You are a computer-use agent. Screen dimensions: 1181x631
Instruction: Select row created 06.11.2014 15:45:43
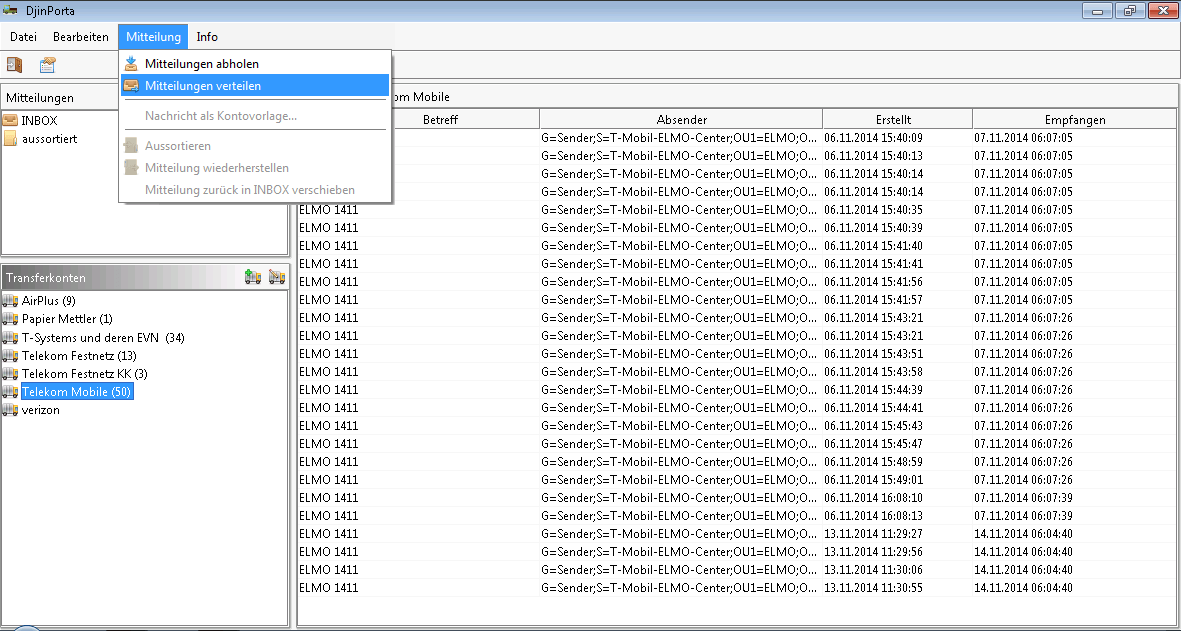[x=737, y=425]
